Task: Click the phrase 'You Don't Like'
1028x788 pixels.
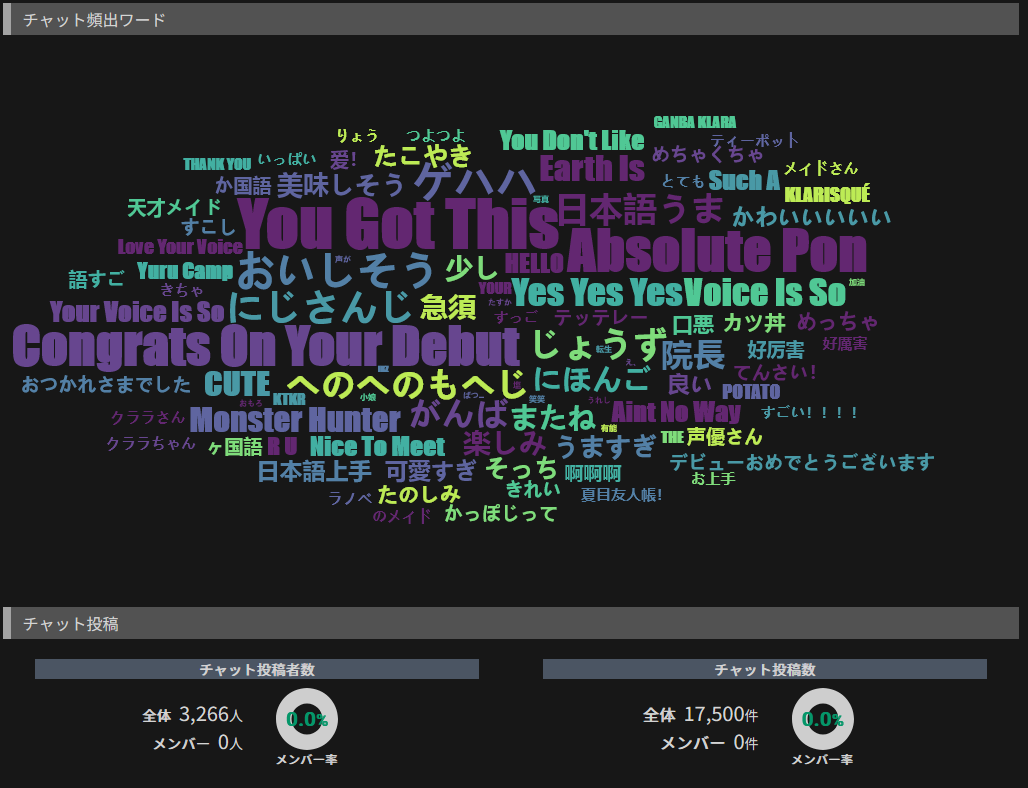Action: pos(572,141)
